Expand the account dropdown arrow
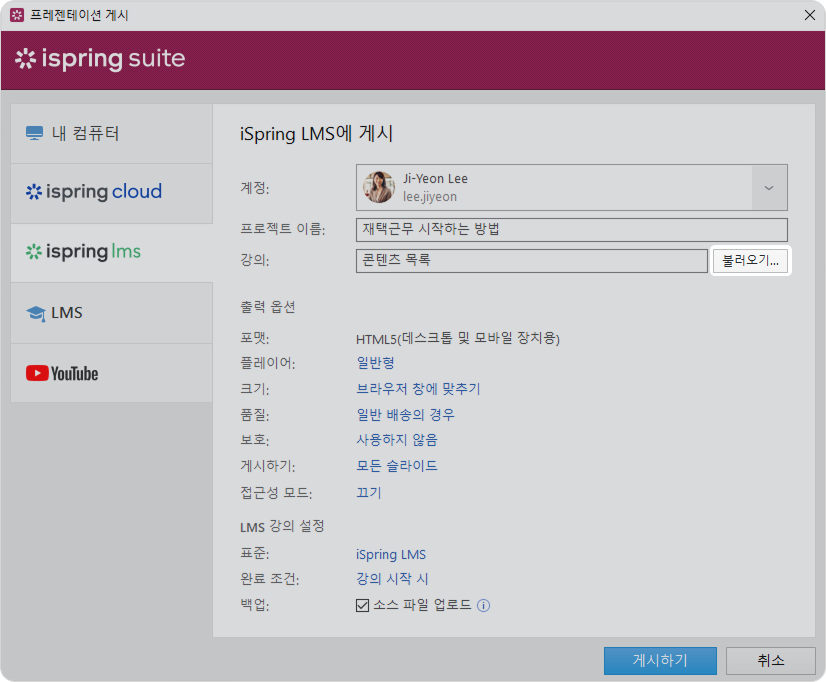This screenshot has height=682, width=826. pyautogui.click(x=769, y=187)
